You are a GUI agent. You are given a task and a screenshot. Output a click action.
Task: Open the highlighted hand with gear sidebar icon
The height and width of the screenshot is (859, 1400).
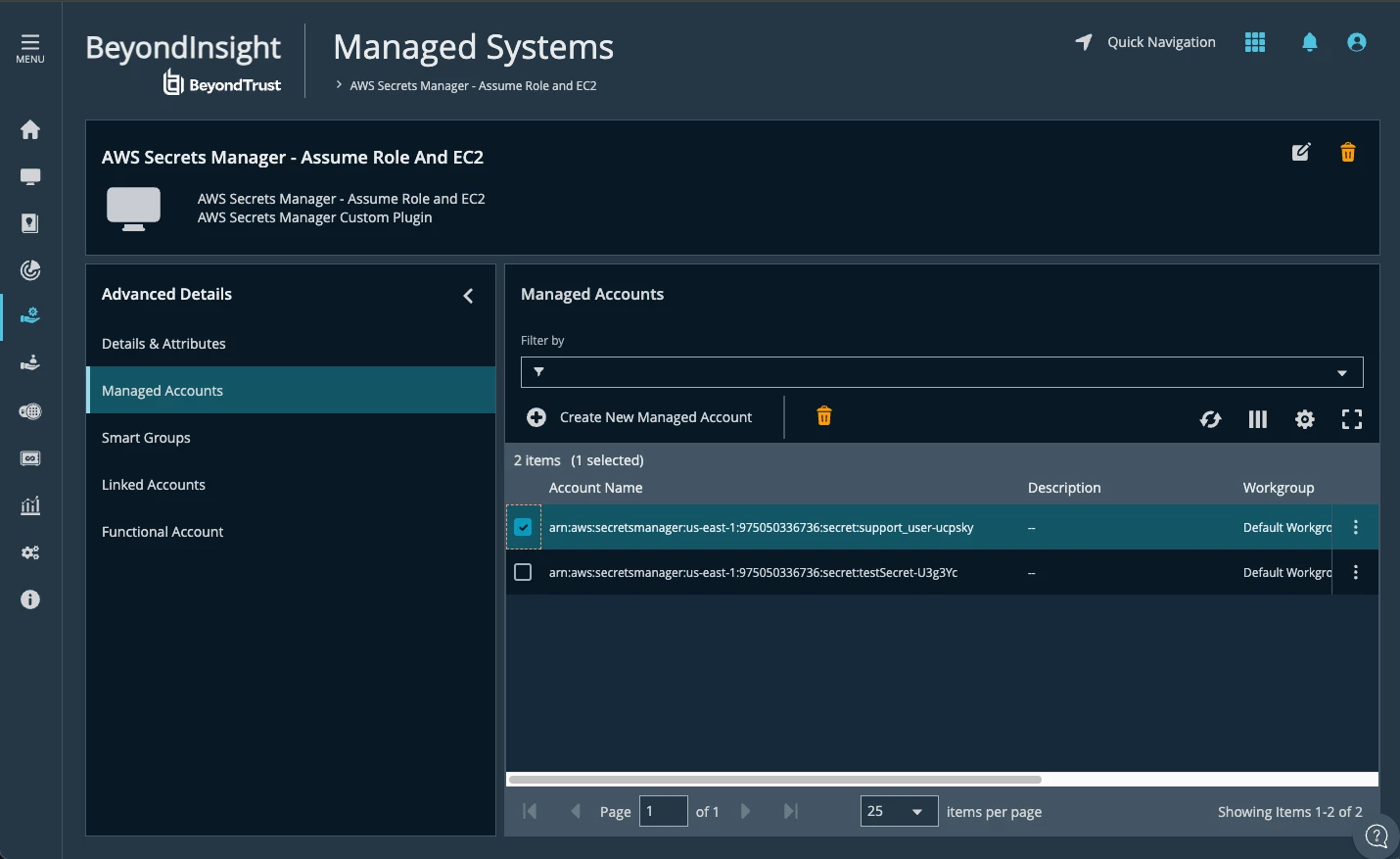[x=30, y=315]
